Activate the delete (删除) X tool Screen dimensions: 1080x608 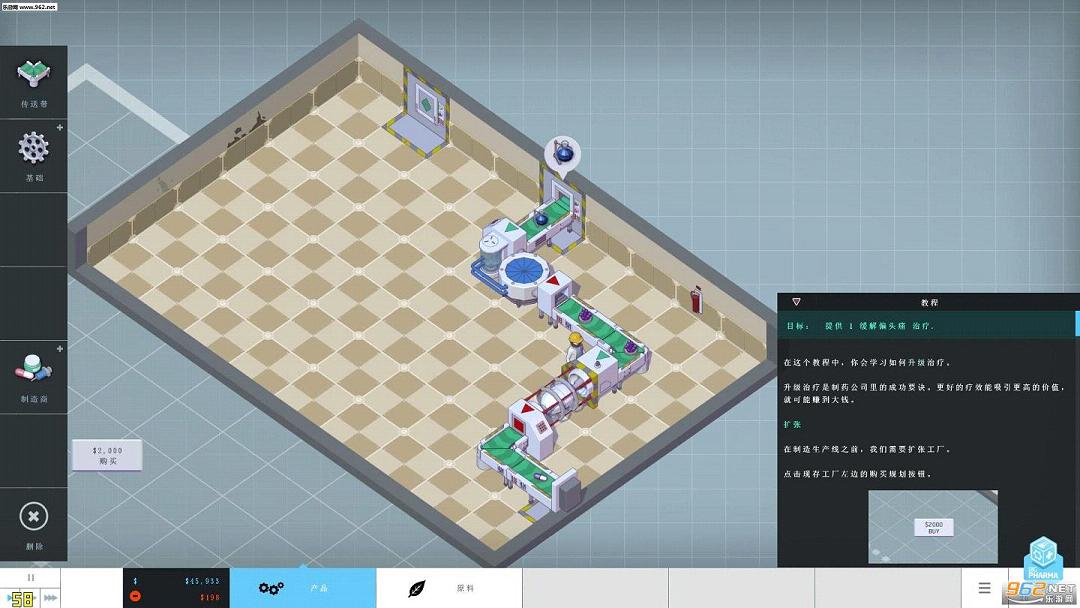coord(33,524)
